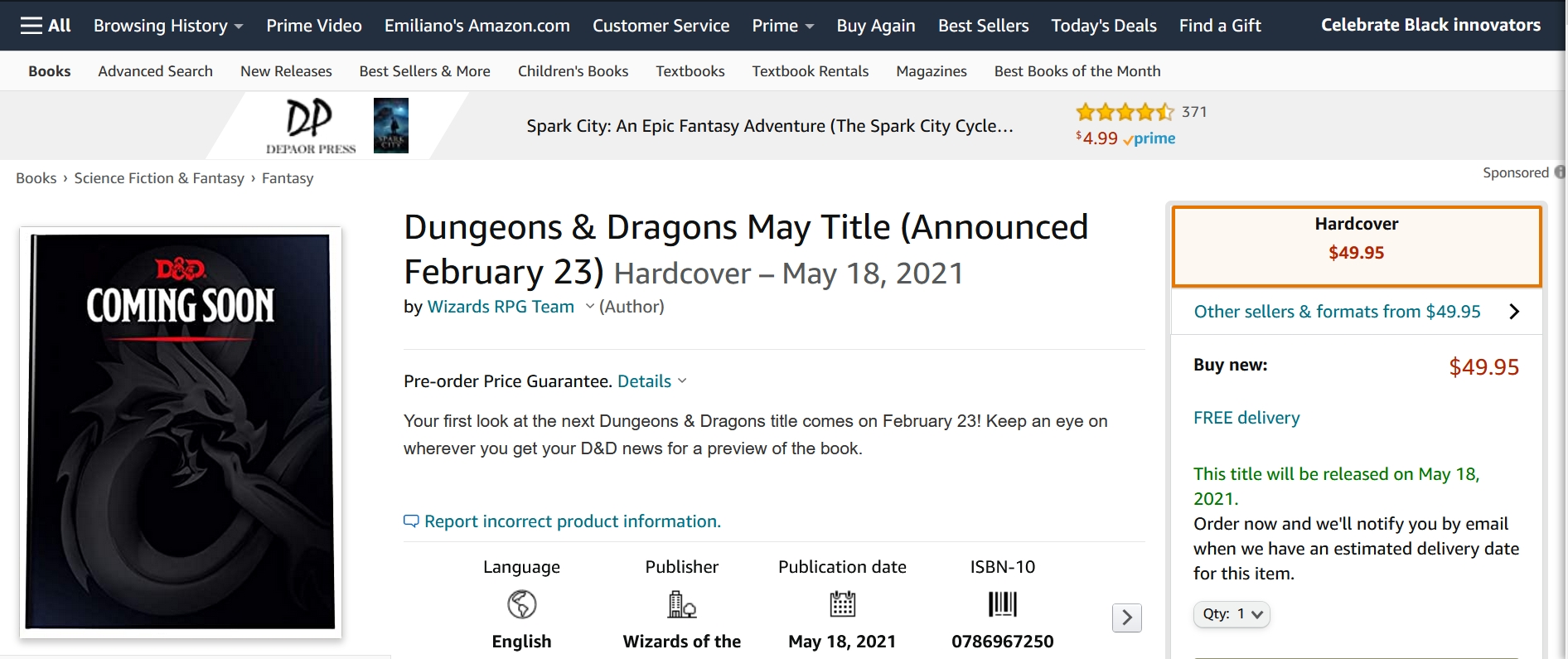This screenshot has width=1568, height=659.
Task: Click the Sponsored info icon
Action: point(1560,172)
